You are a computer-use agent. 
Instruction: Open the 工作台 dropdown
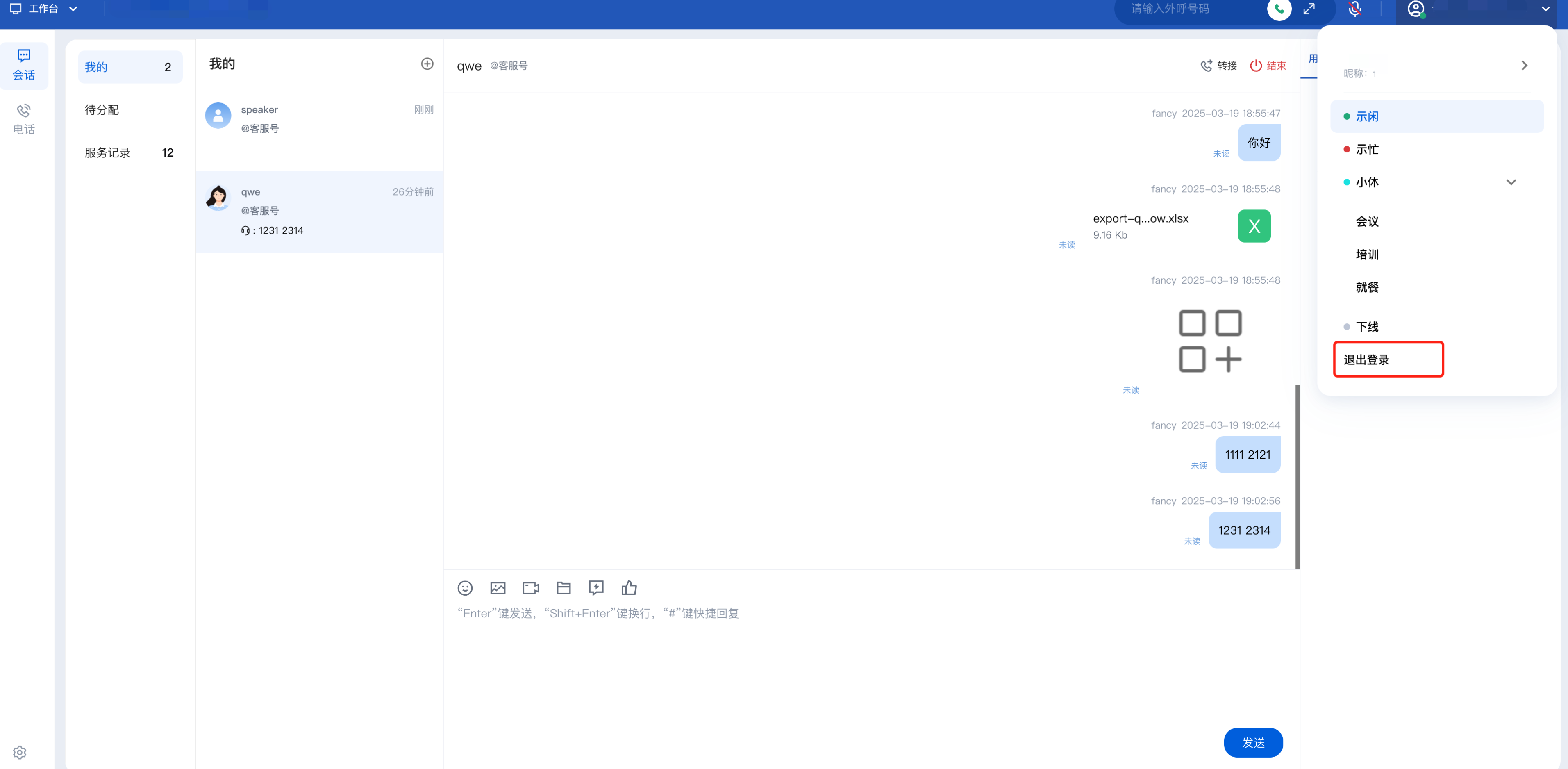tap(44, 9)
